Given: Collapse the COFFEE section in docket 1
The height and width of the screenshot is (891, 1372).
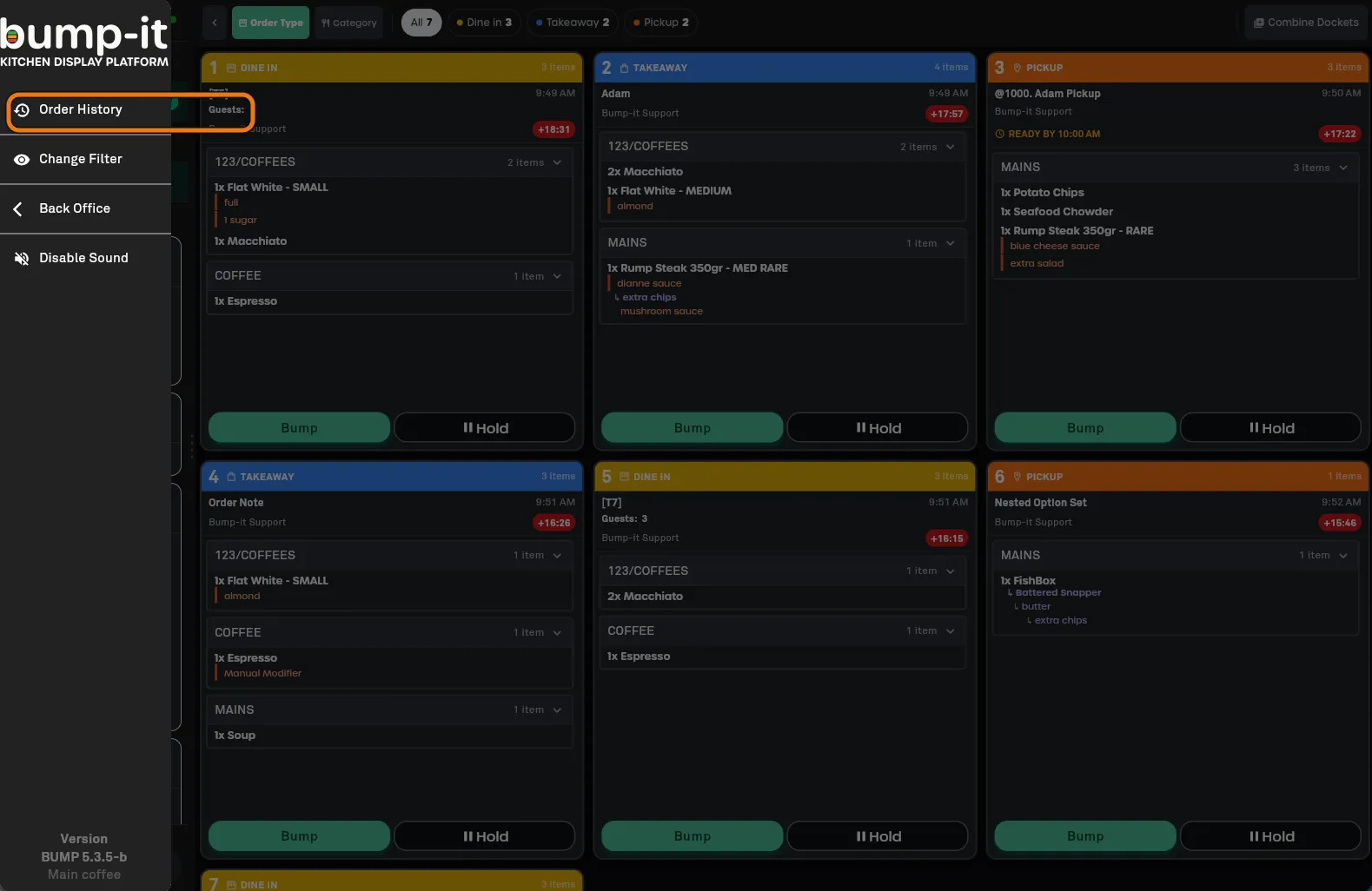Looking at the screenshot, I should [557, 276].
